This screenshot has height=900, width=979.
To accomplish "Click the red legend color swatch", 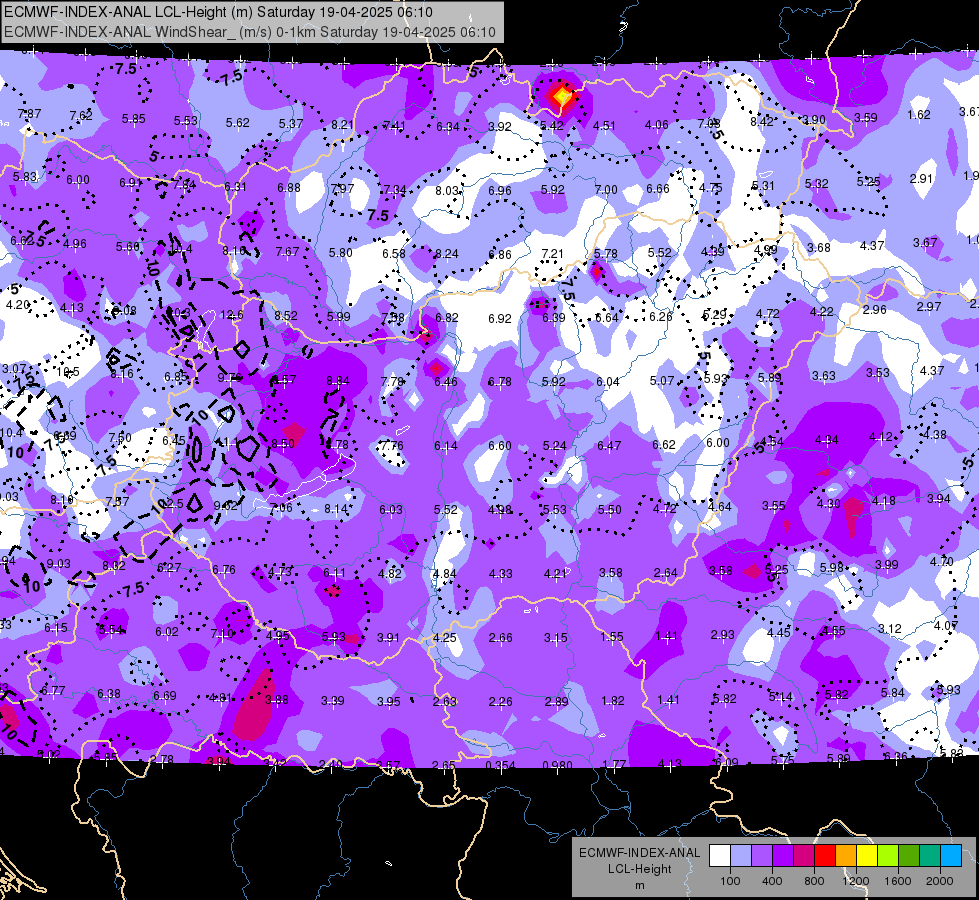I will [x=825, y=856].
